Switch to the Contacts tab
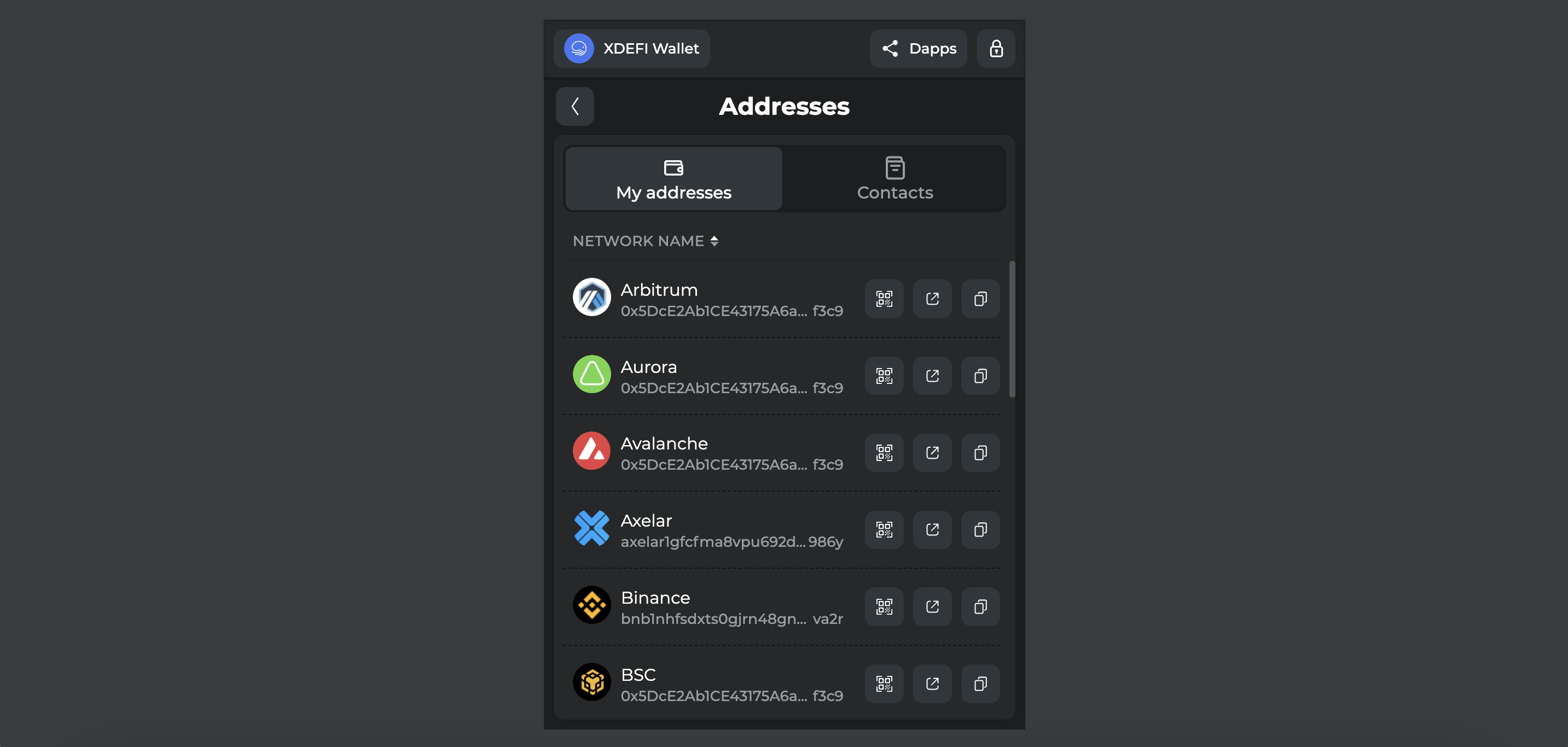This screenshot has width=1568, height=747. (x=895, y=179)
